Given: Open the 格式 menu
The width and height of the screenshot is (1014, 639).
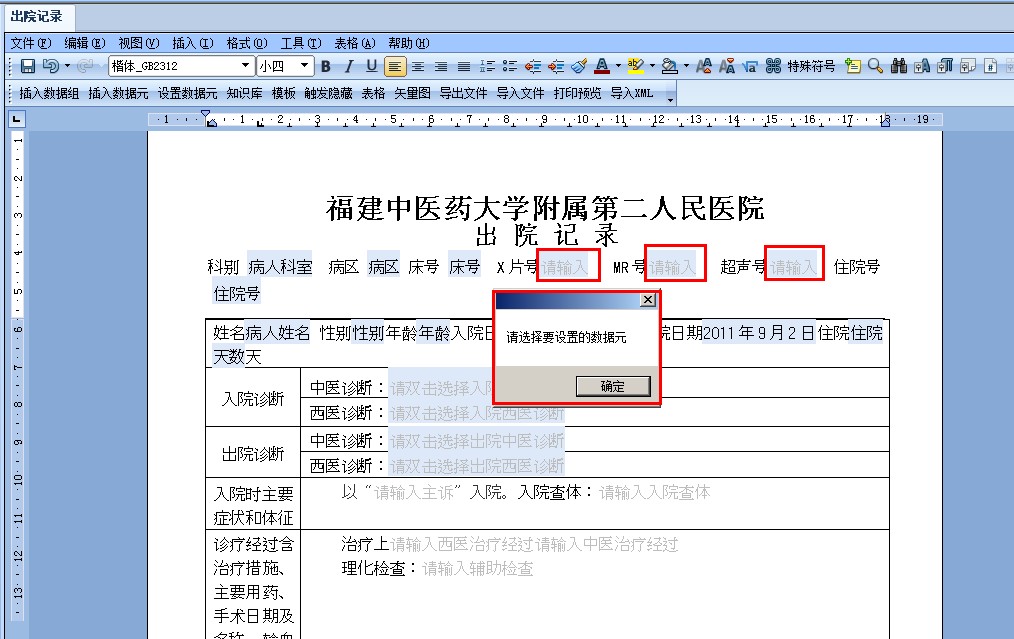Looking at the screenshot, I should click(246, 43).
